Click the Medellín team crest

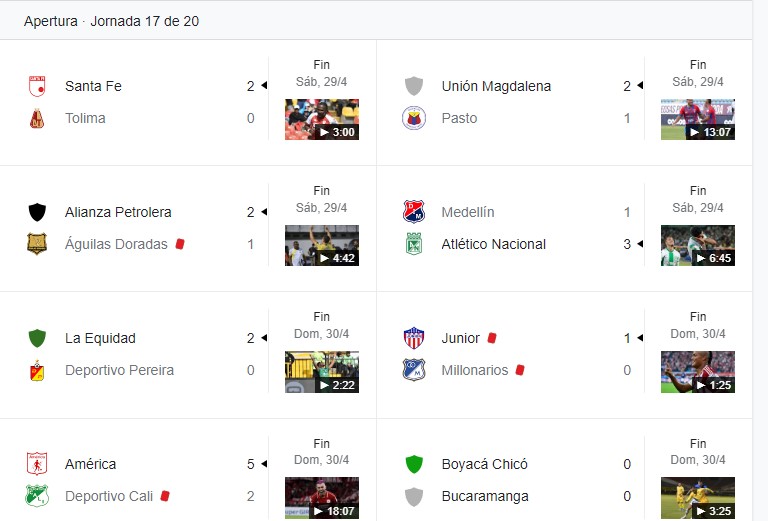(x=414, y=212)
